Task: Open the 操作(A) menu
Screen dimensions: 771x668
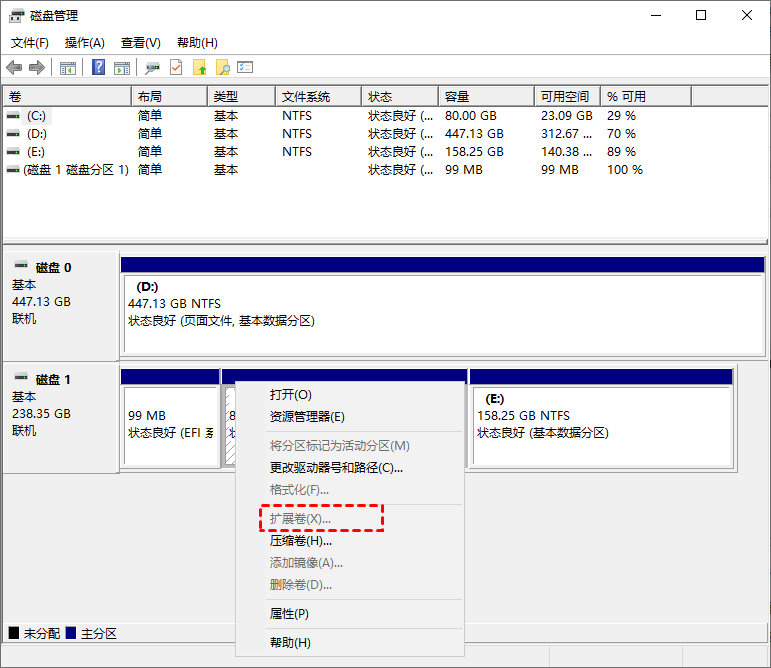Action: [x=85, y=43]
